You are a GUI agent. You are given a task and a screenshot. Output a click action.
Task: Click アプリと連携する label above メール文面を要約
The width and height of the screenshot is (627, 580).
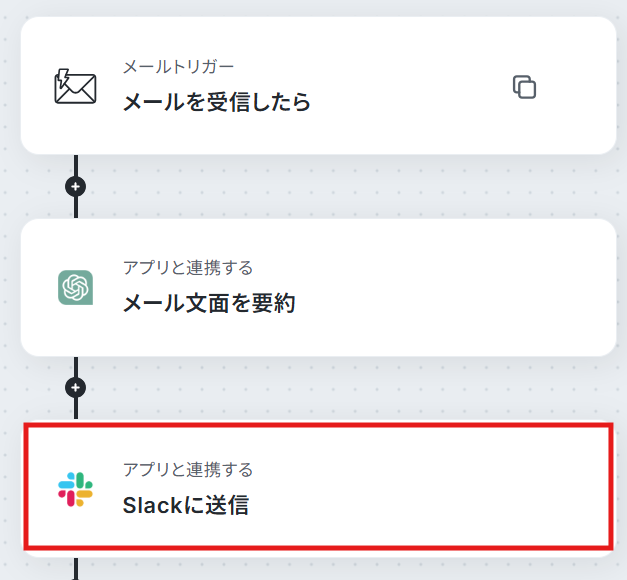coord(188,268)
